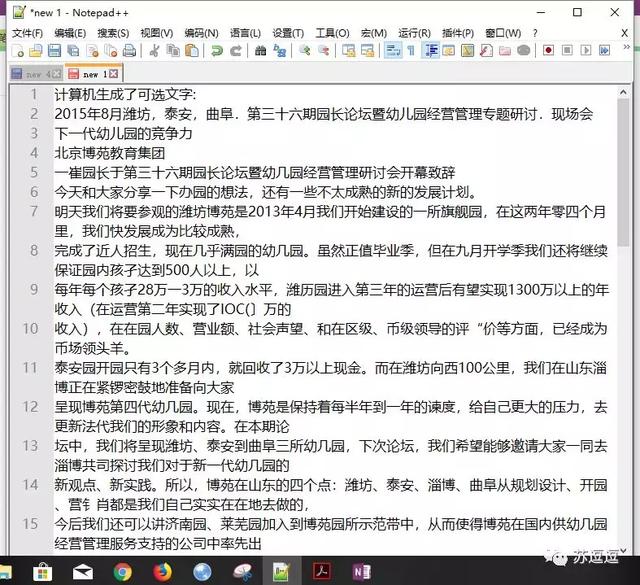This screenshot has height=585, width=640.
Task: Toggle word wrap toolbar button
Action: coord(393,51)
